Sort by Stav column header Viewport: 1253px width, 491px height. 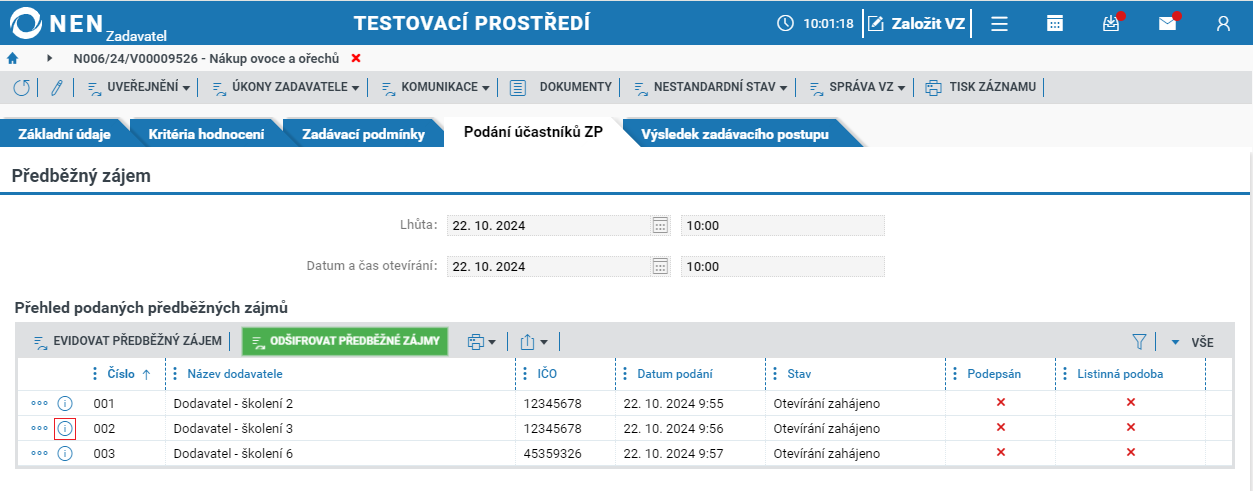click(x=799, y=374)
